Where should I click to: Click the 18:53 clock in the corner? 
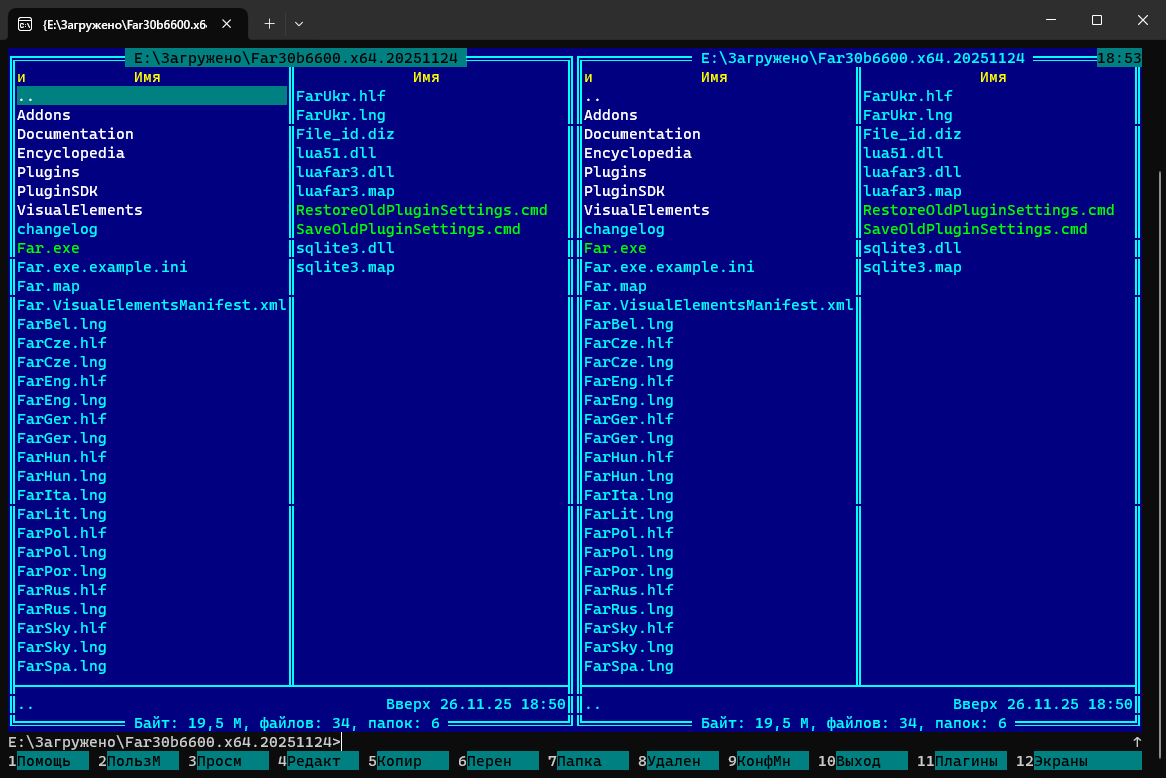(1118, 58)
